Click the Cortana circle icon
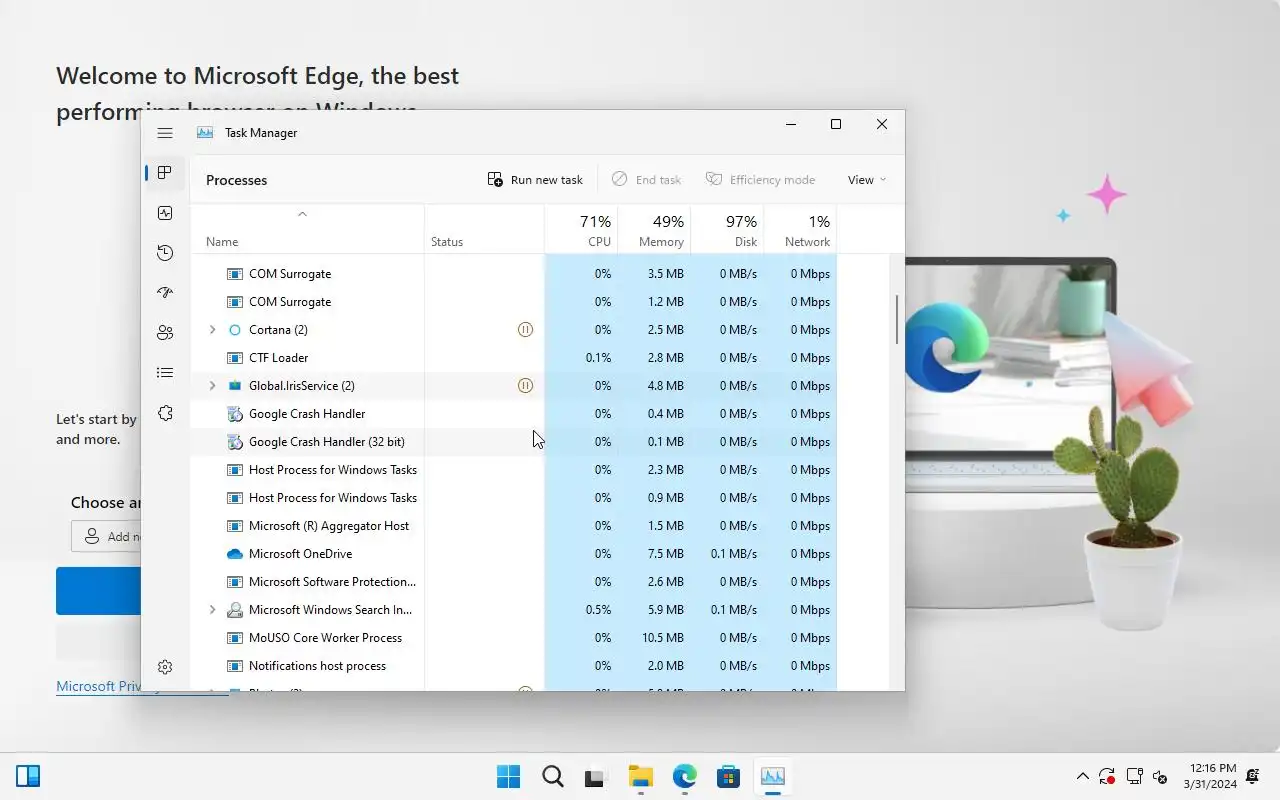This screenshot has width=1280, height=800. tap(235, 329)
